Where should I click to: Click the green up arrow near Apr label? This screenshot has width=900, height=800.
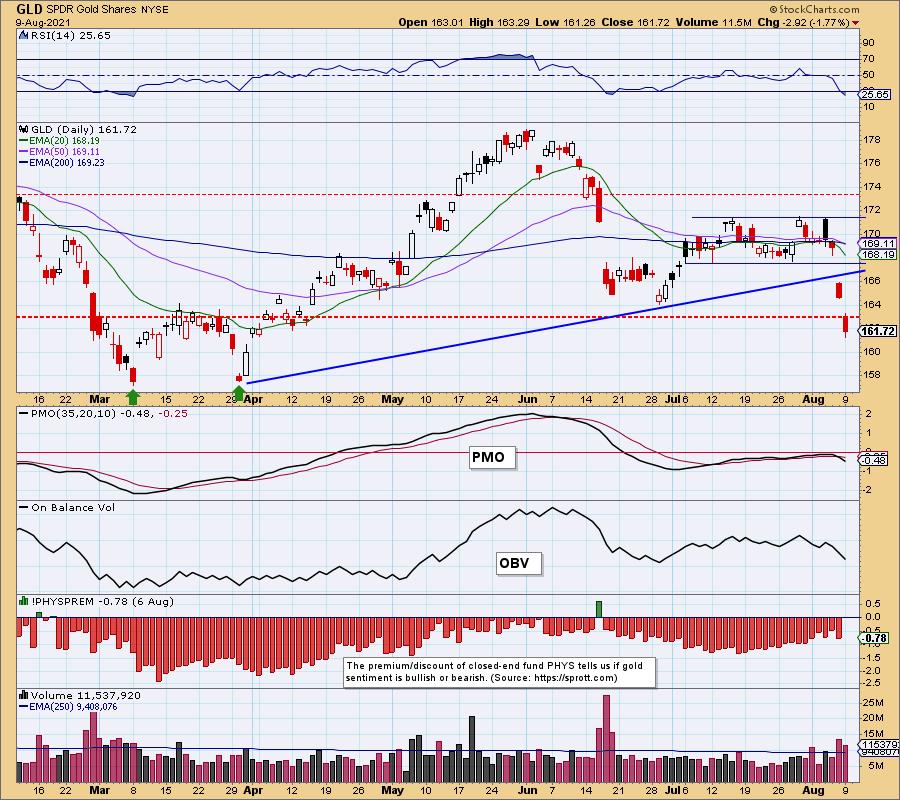click(x=239, y=393)
